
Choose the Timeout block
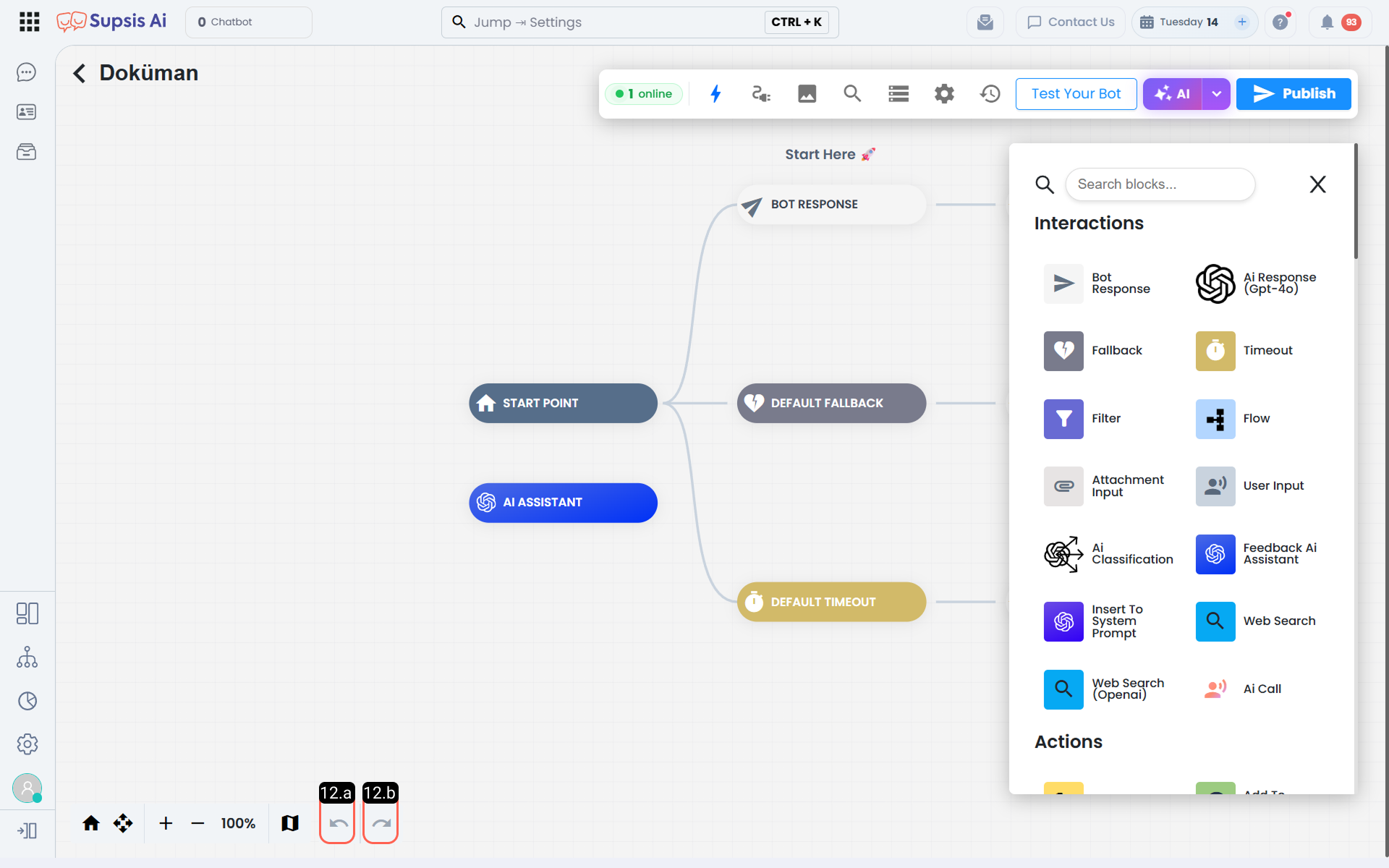1244,351
